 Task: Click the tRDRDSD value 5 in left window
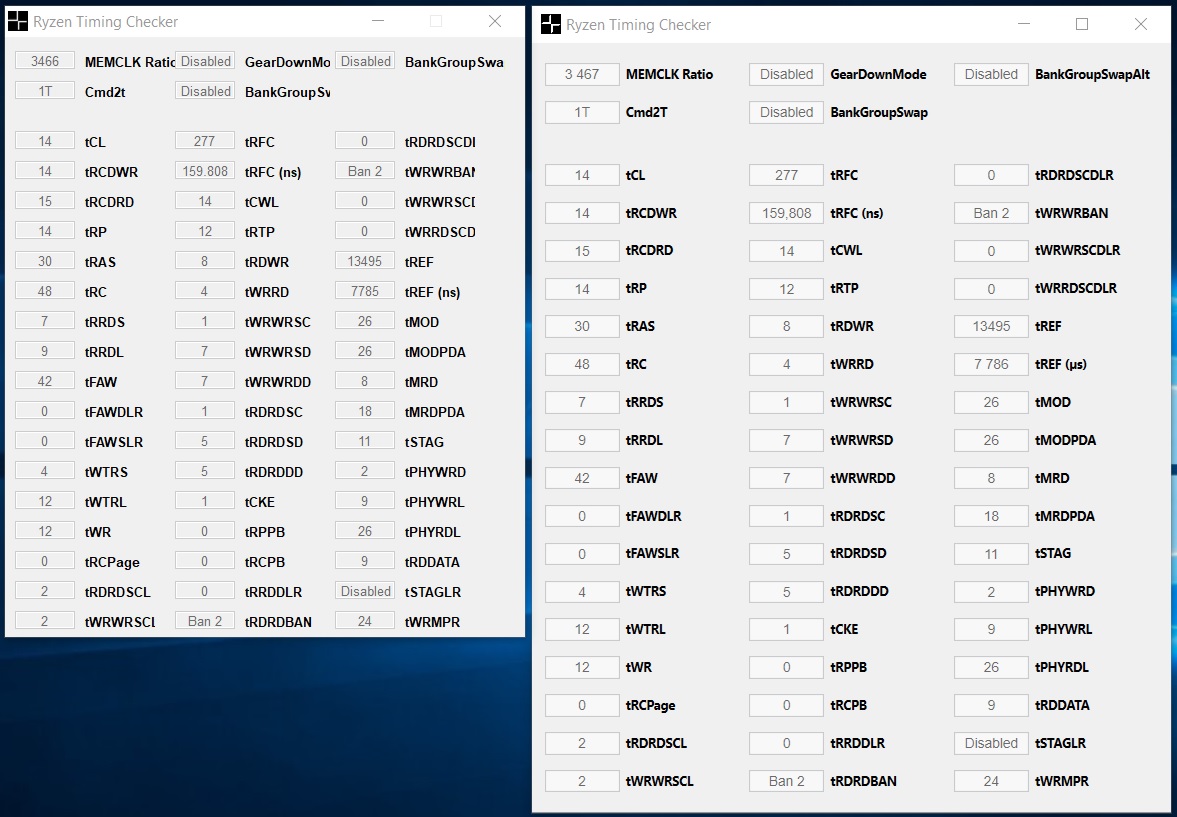pyautogui.click(x=205, y=442)
